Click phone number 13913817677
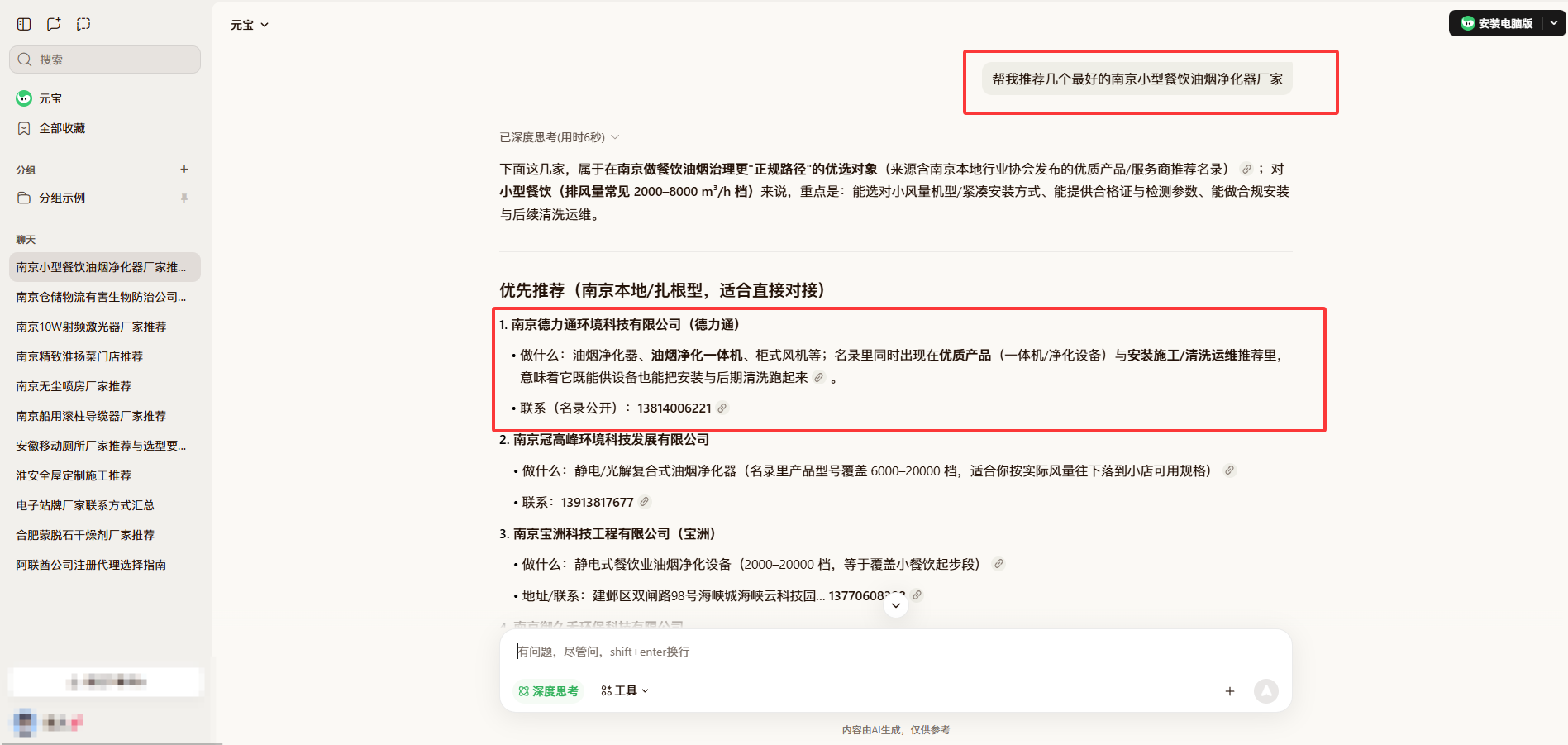Image resolution: width=1568 pixels, height=745 pixels. click(597, 503)
